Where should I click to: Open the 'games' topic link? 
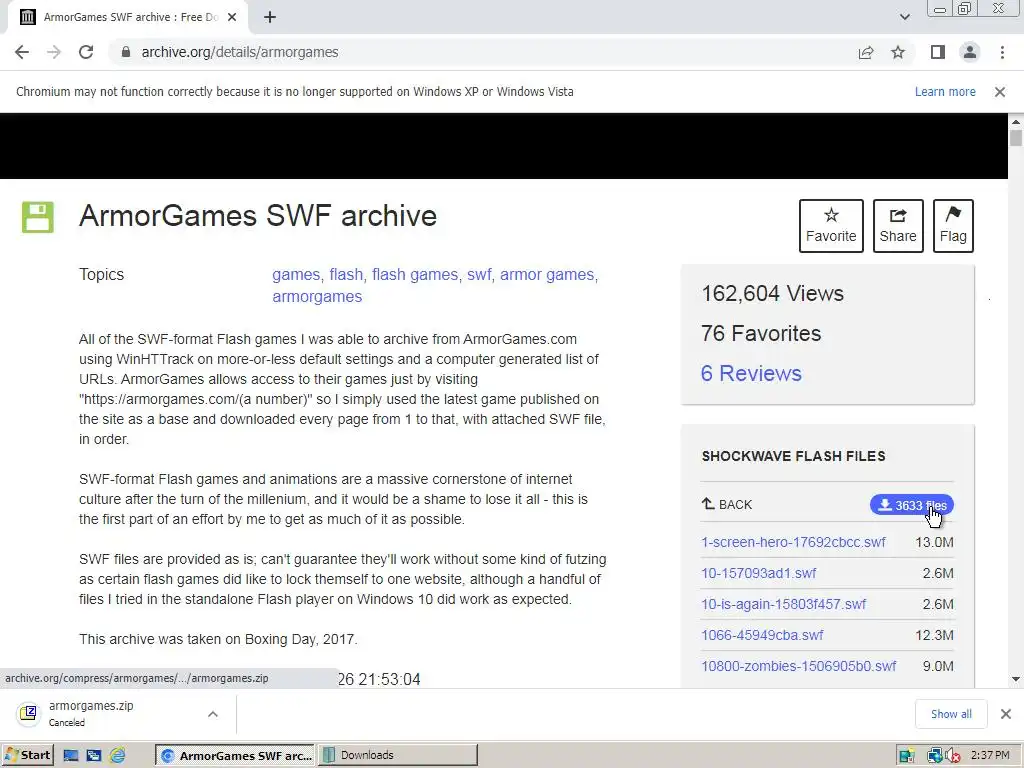point(296,274)
